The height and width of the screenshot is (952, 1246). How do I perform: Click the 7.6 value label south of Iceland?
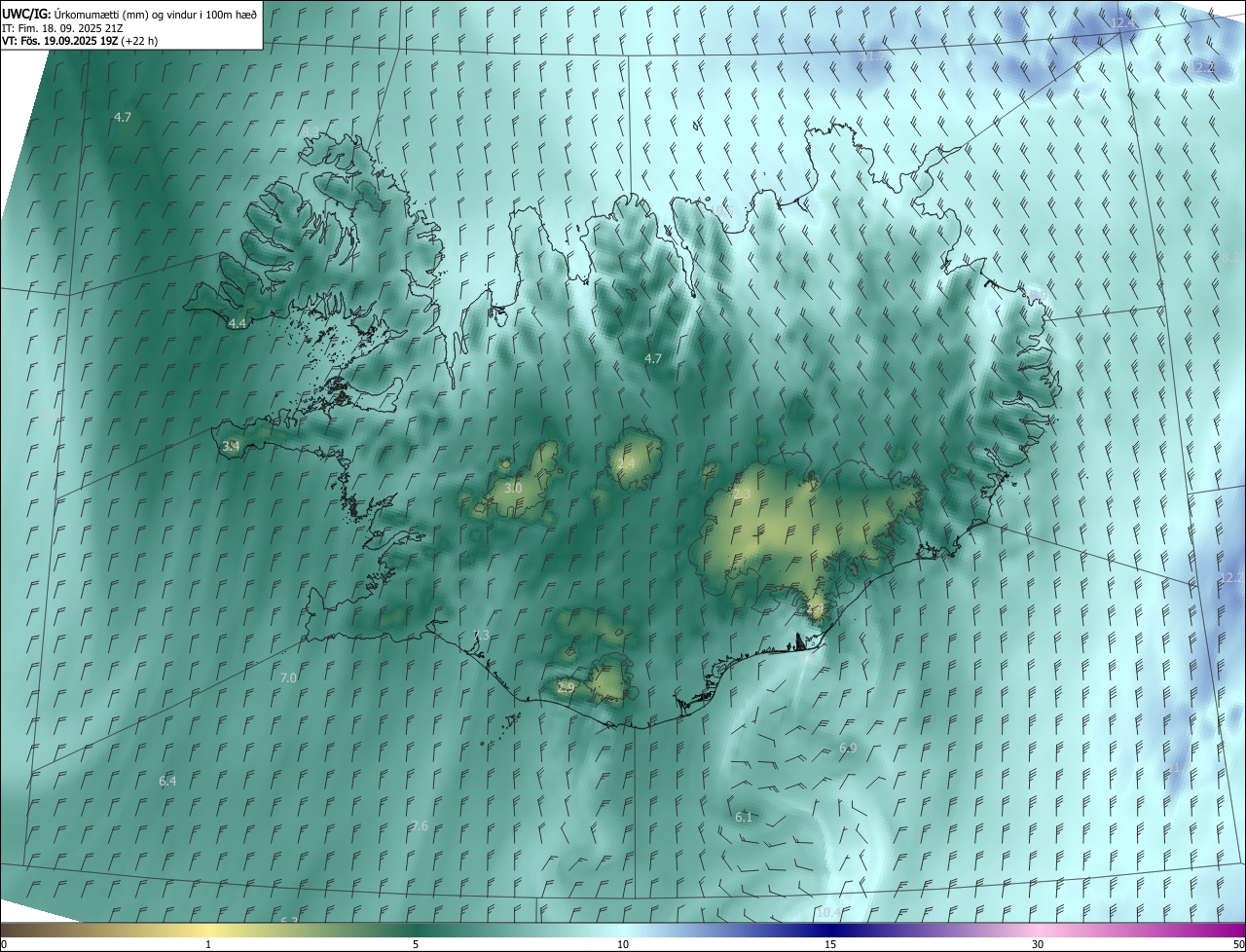coord(420,826)
